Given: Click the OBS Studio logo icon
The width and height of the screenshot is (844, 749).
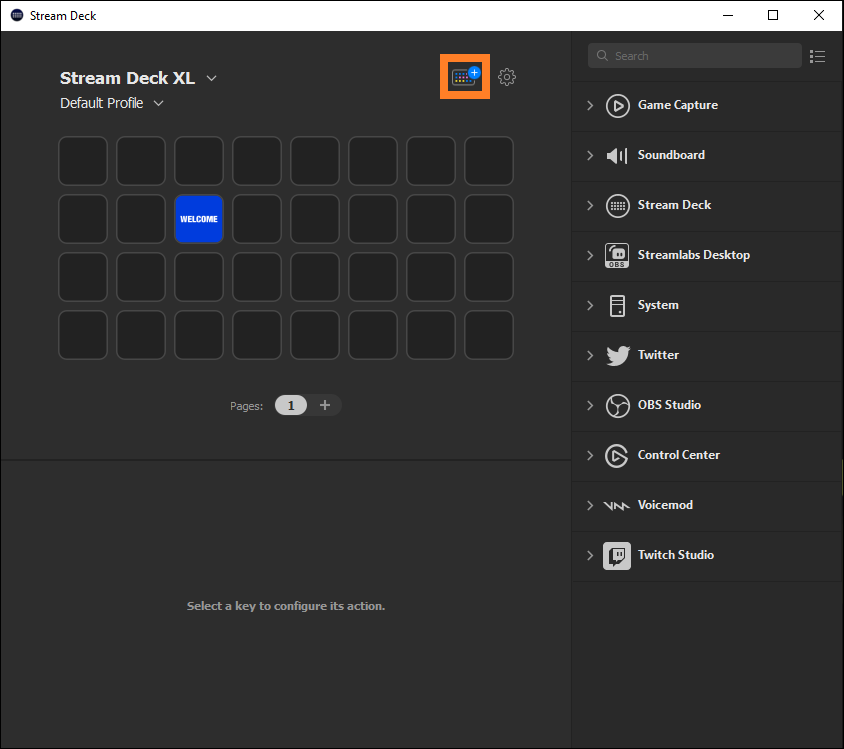Looking at the screenshot, I should click(x=618, y=405).
